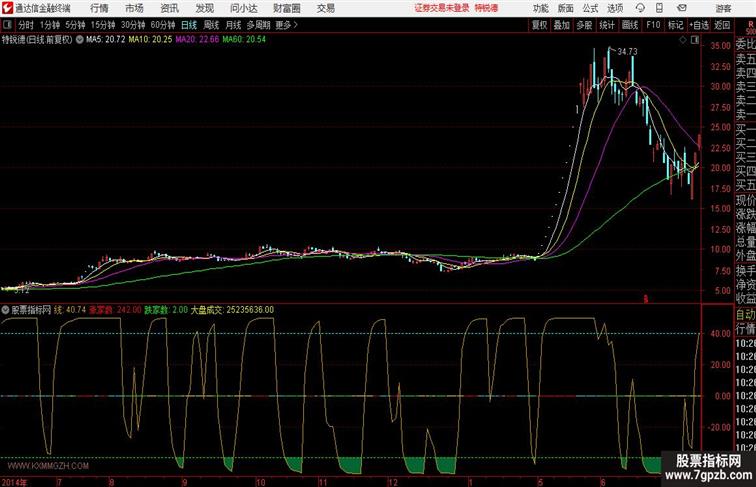Switch to the 30分钟 period
This screenshot has width=756, height=487.
pyautogui.click(x=133, y=25)
